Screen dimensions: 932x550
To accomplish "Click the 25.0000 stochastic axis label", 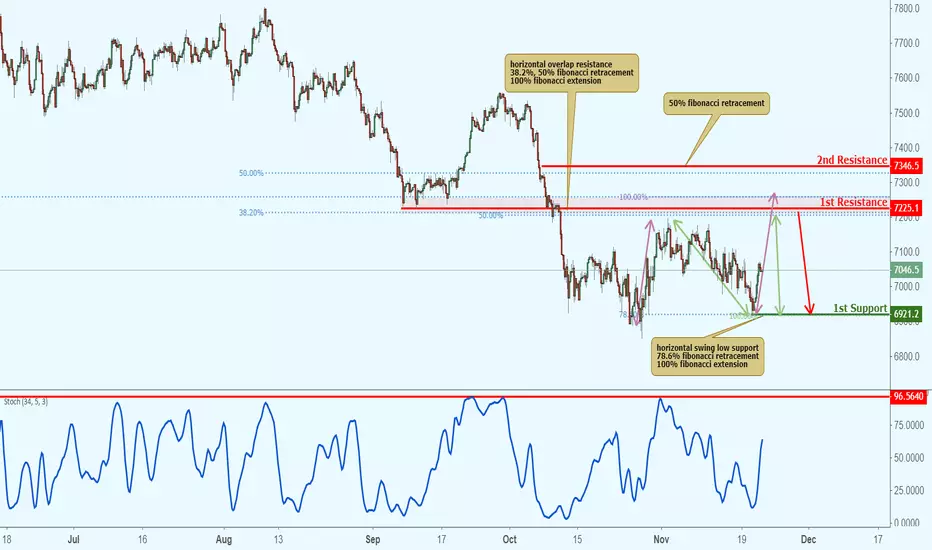I will click(909, 491).
